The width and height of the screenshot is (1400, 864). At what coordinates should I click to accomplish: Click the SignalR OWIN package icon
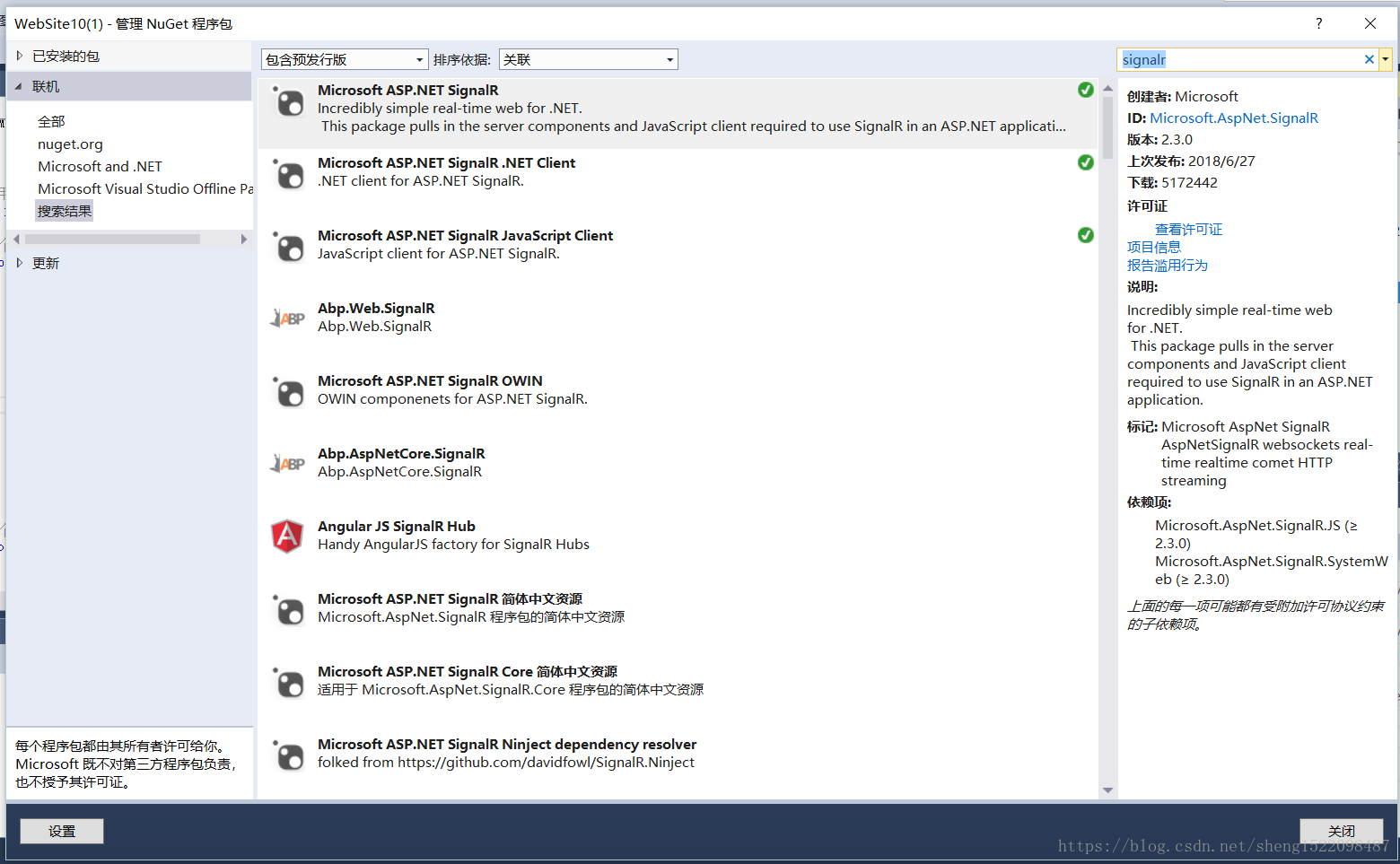point(289,393)
